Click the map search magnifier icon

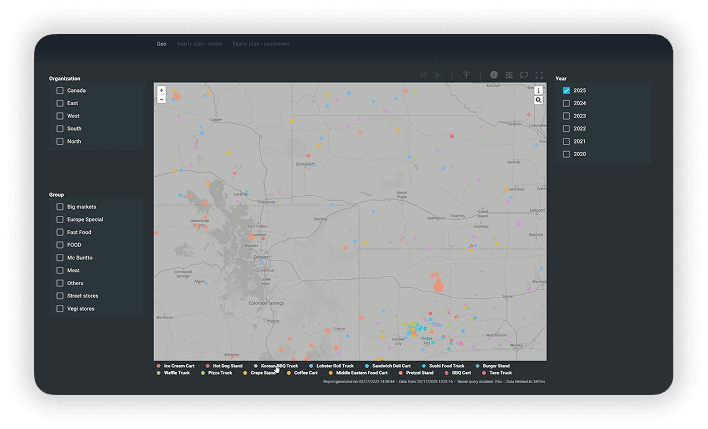pyautogui.click(x=539, y=100)
